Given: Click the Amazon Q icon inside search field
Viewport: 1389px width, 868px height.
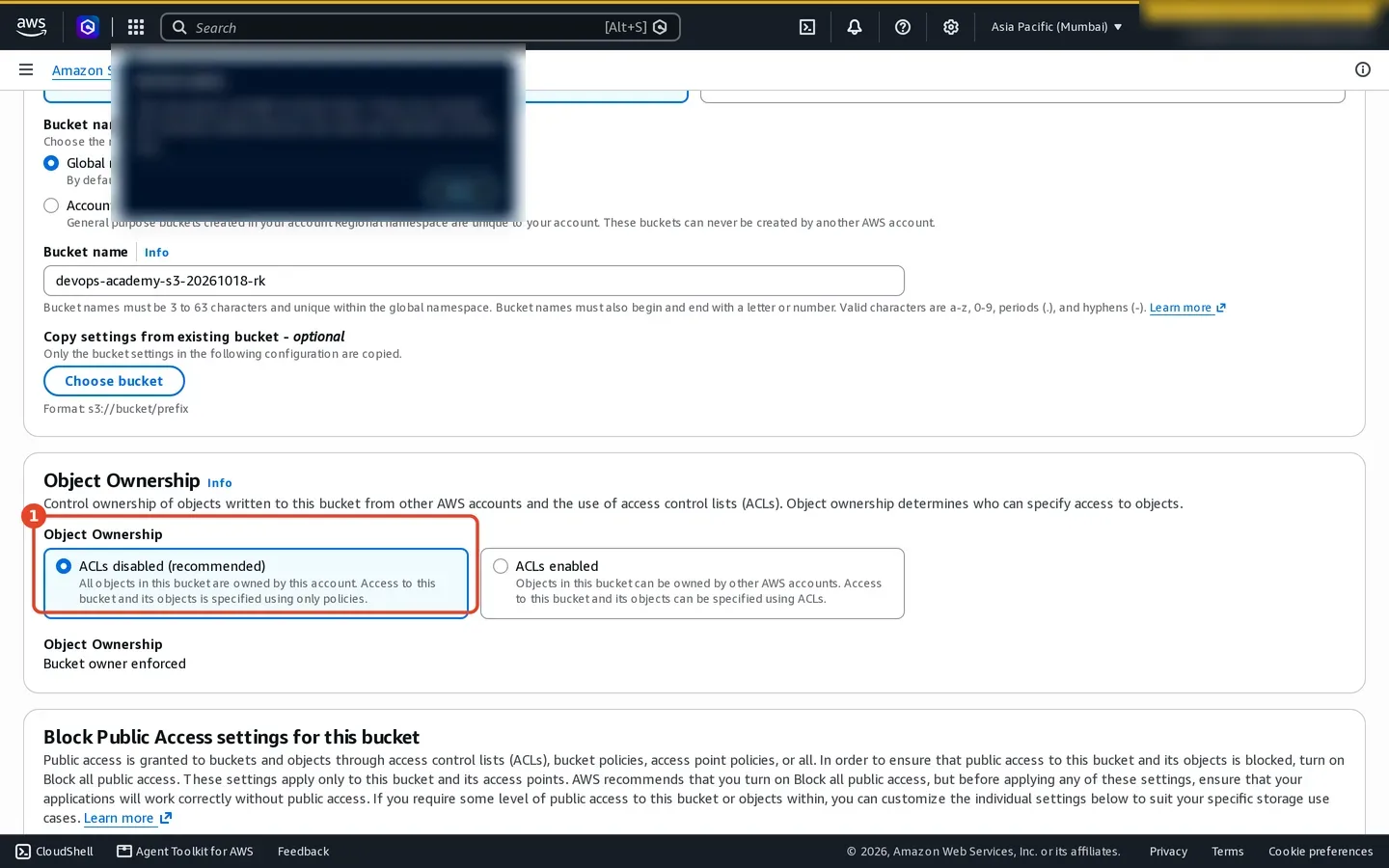Looking at the screenshot, I should [x=660, y=27].
